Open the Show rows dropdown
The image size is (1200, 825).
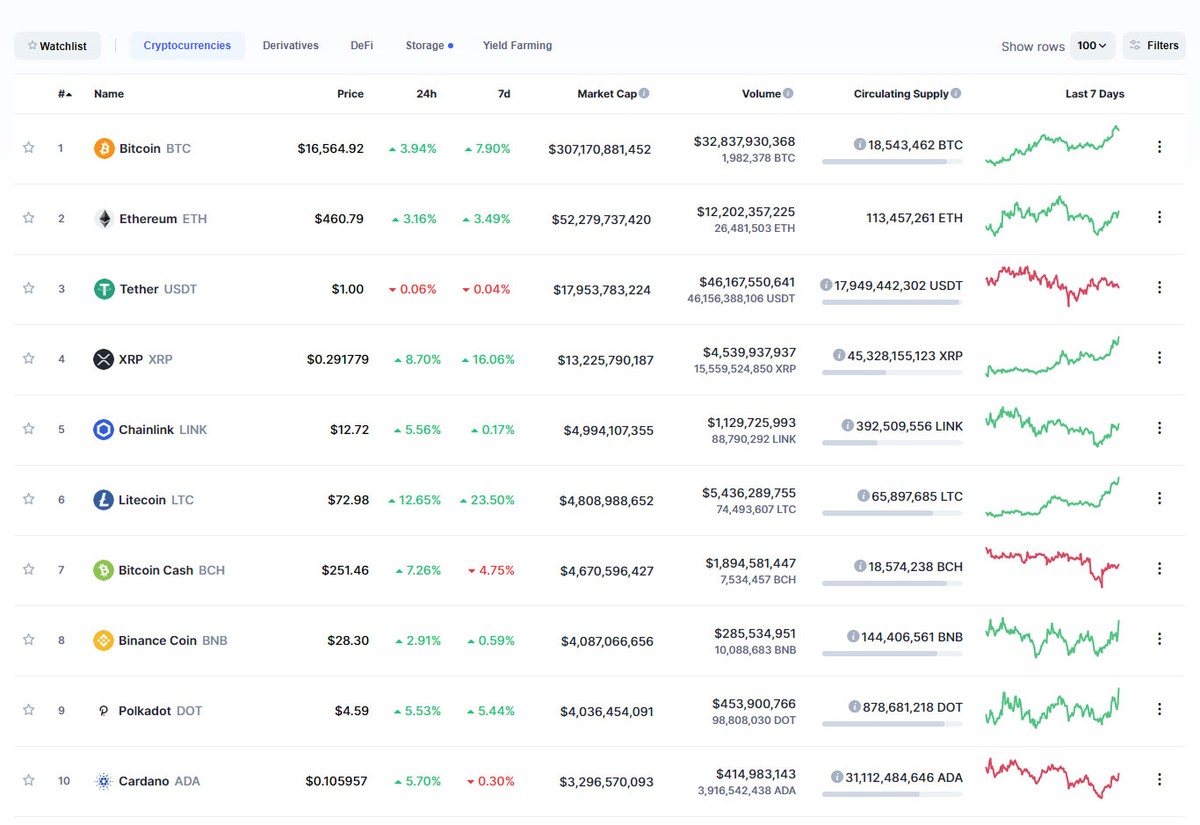click(1091, 45)
